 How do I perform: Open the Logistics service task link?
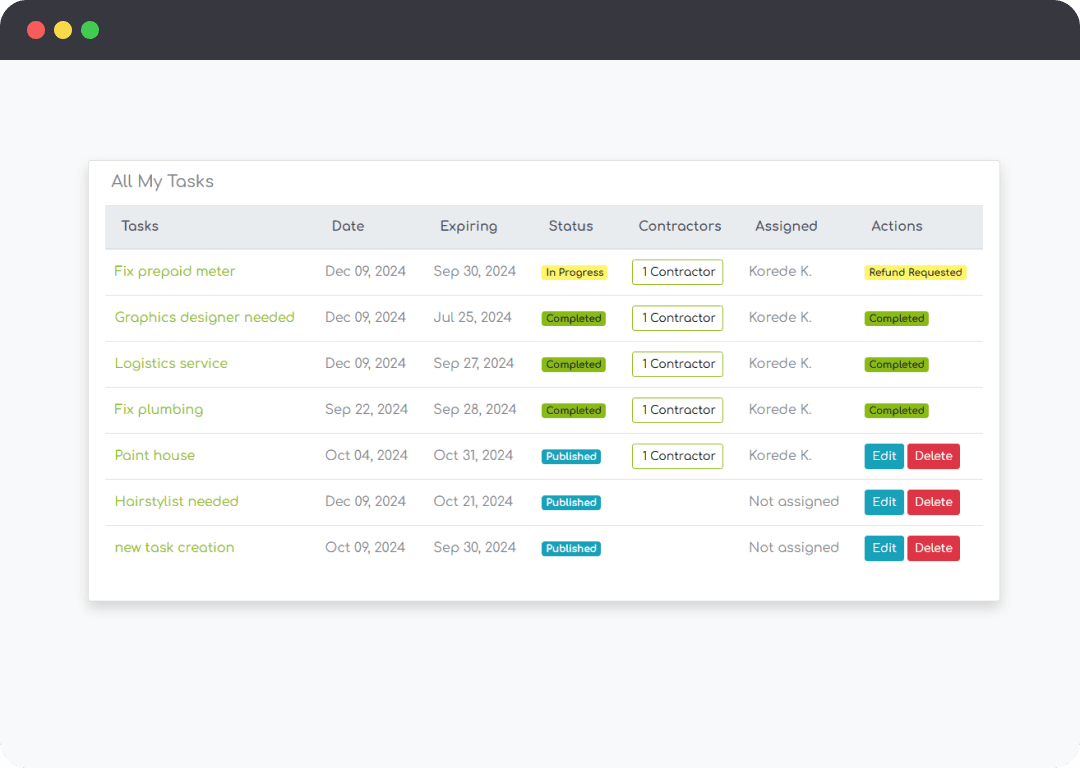[171, 364]
